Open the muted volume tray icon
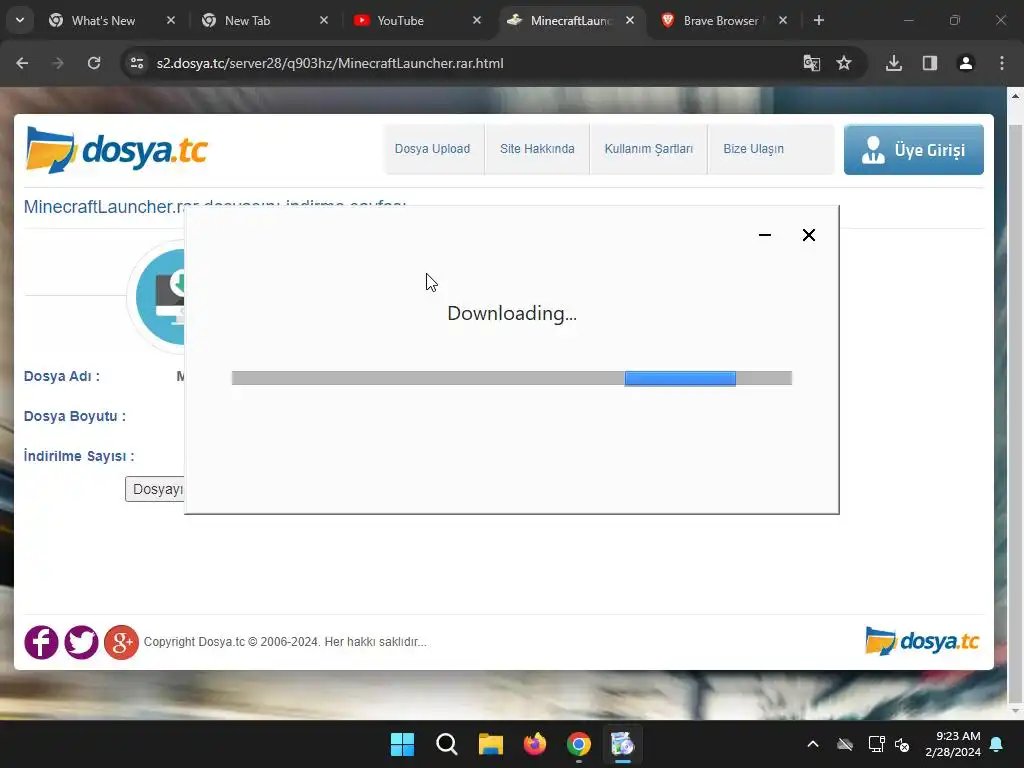 click(x=903, y=744)
